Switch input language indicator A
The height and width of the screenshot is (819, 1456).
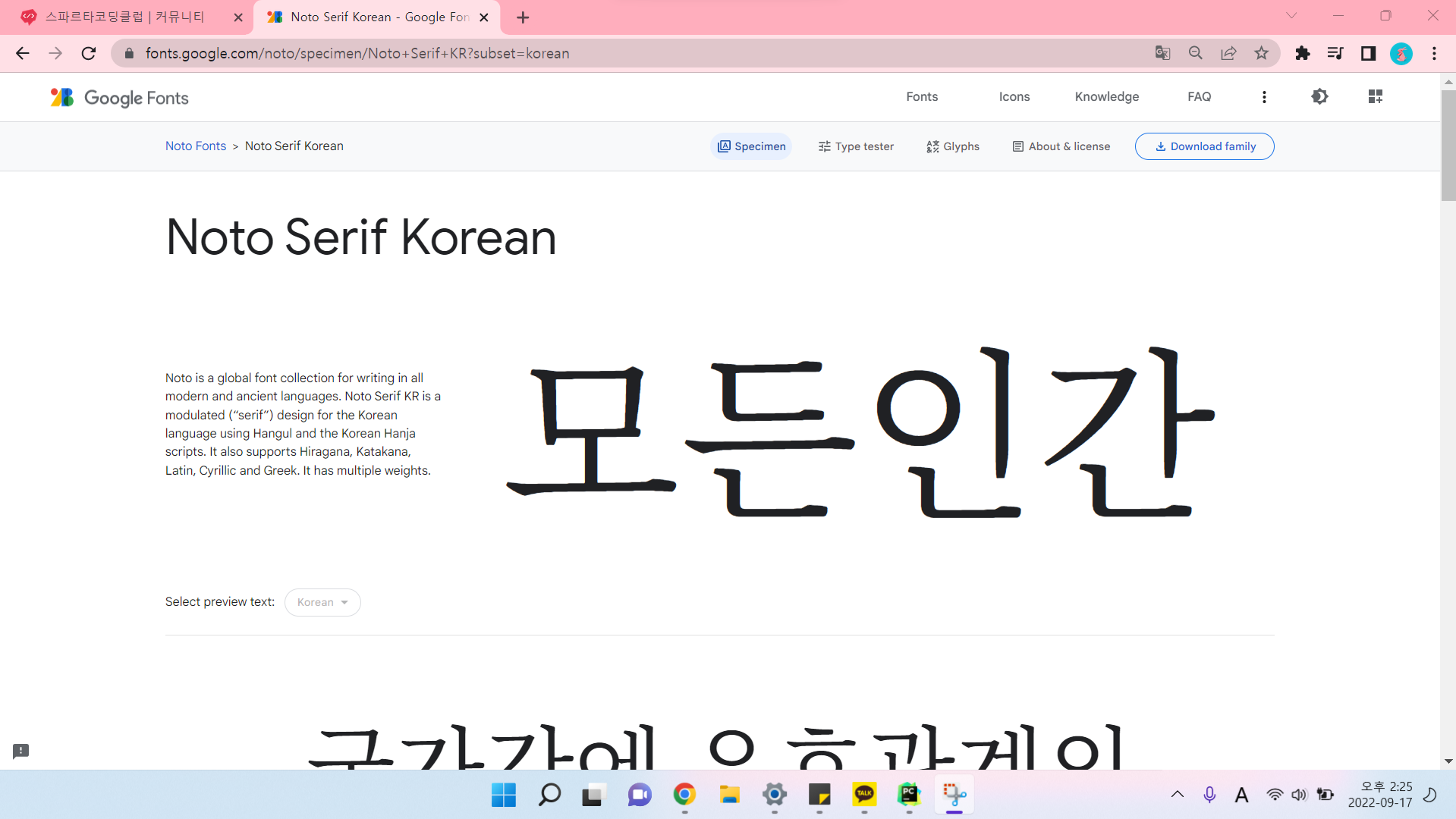(1241, 795)
